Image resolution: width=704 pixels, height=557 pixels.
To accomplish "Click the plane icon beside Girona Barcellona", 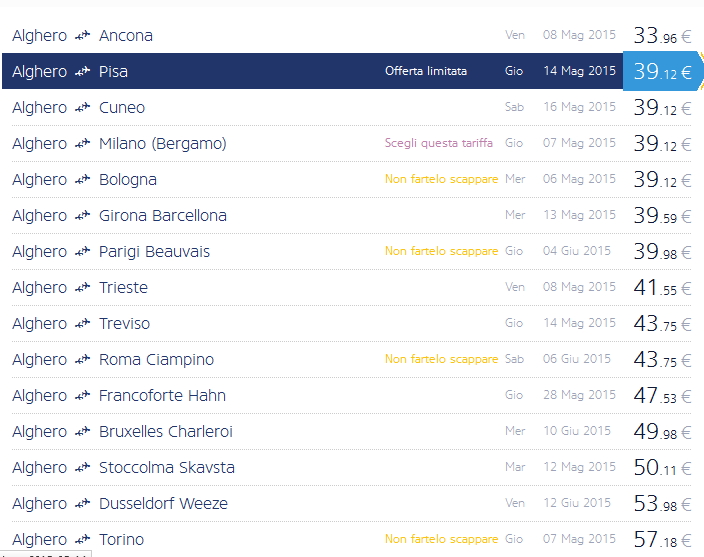I will pos(83,216).
